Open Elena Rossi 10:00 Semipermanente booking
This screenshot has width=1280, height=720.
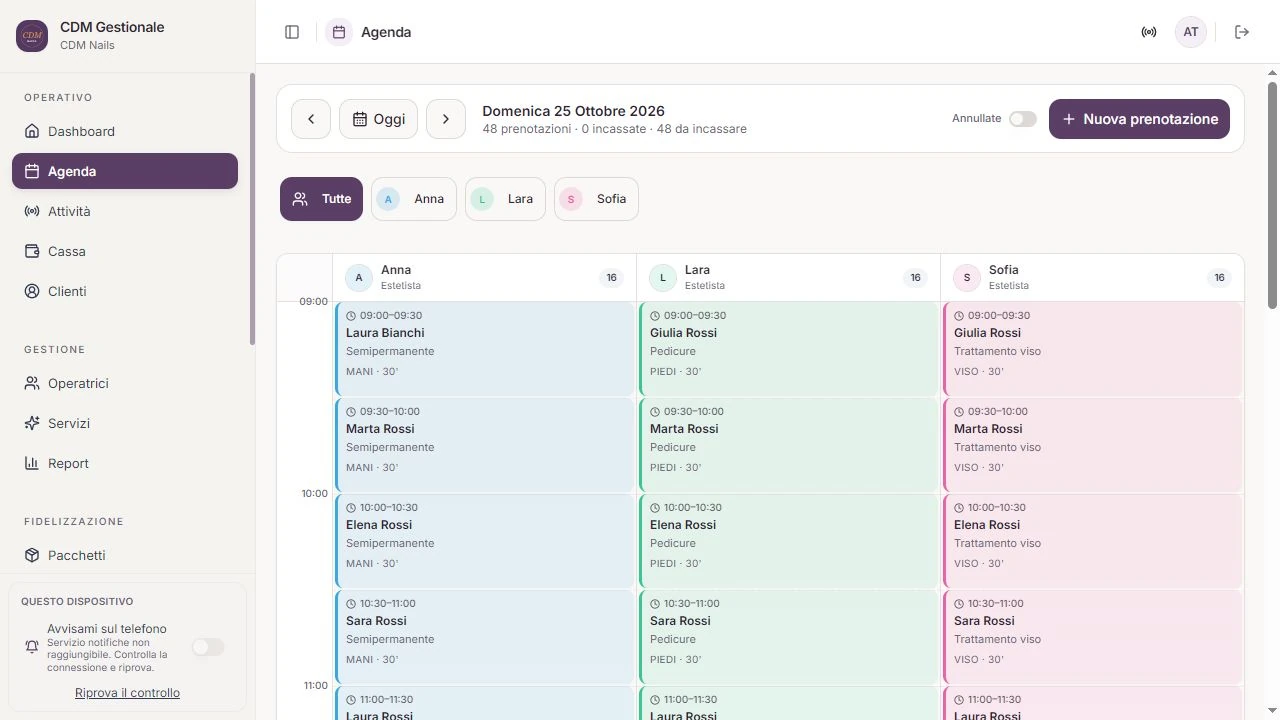[485, 541]
